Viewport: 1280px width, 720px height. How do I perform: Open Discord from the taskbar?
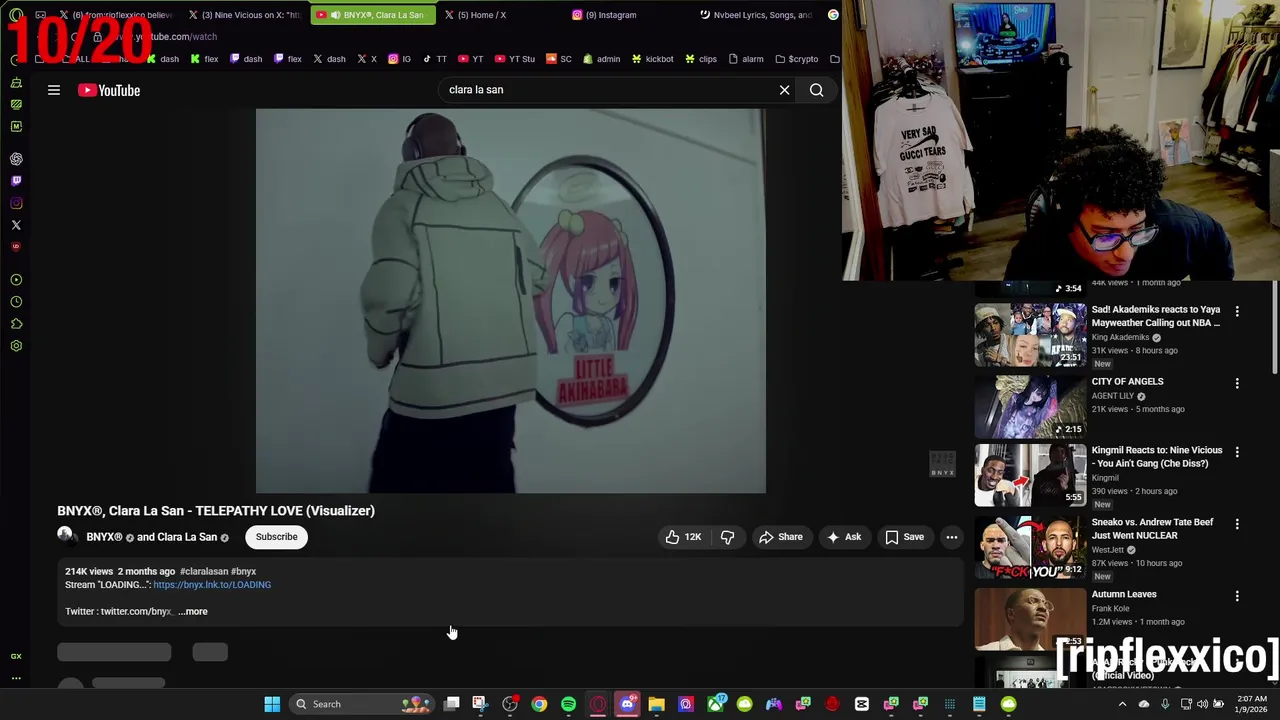tap(627, 704)
